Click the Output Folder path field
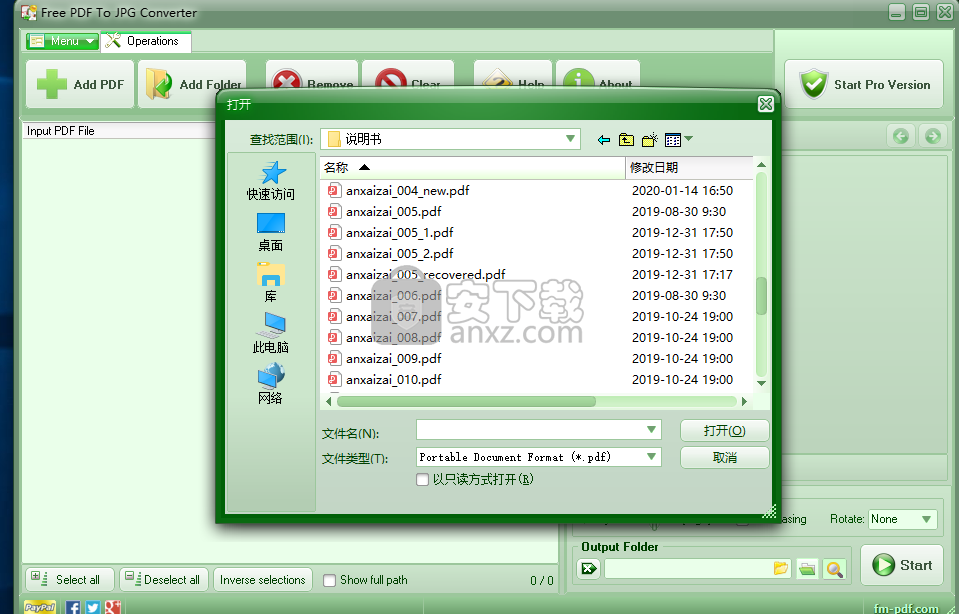 point(697,569)
